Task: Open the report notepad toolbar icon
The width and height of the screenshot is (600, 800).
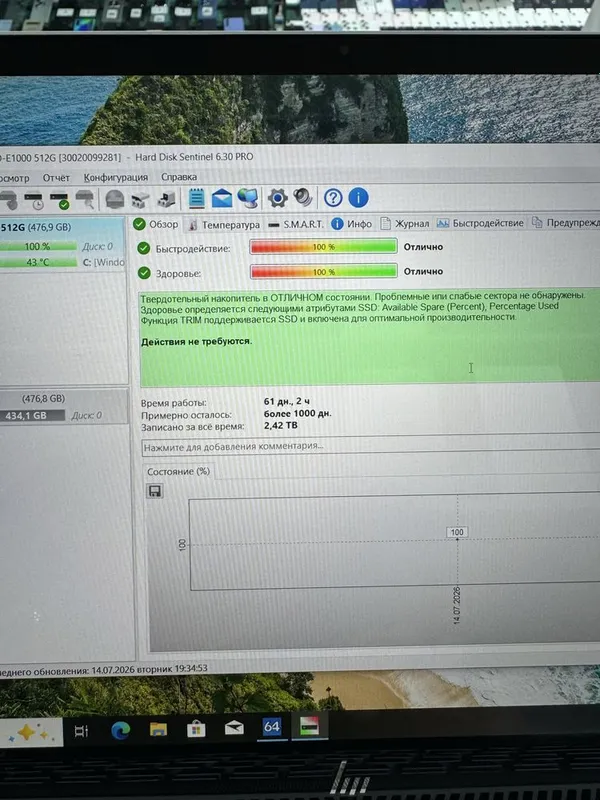Action: (196, 198)
